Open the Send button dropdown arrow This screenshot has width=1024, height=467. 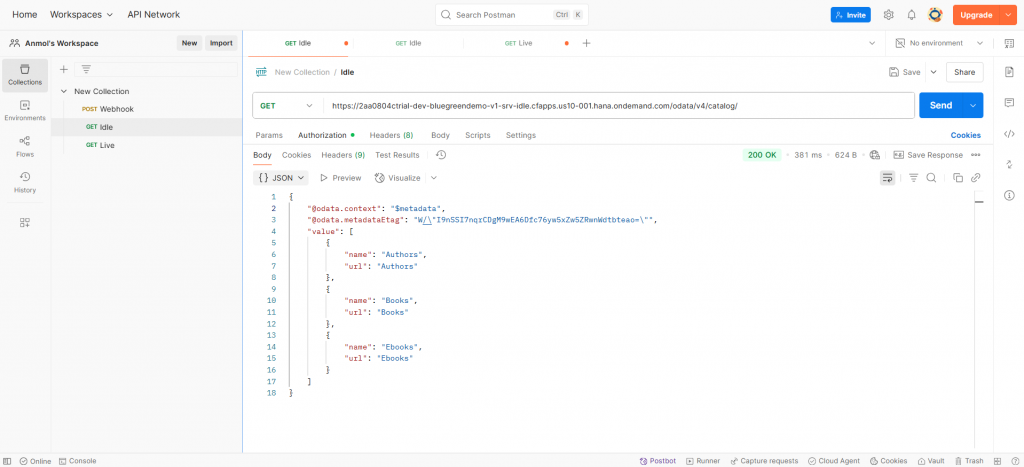tap(974, 105)
